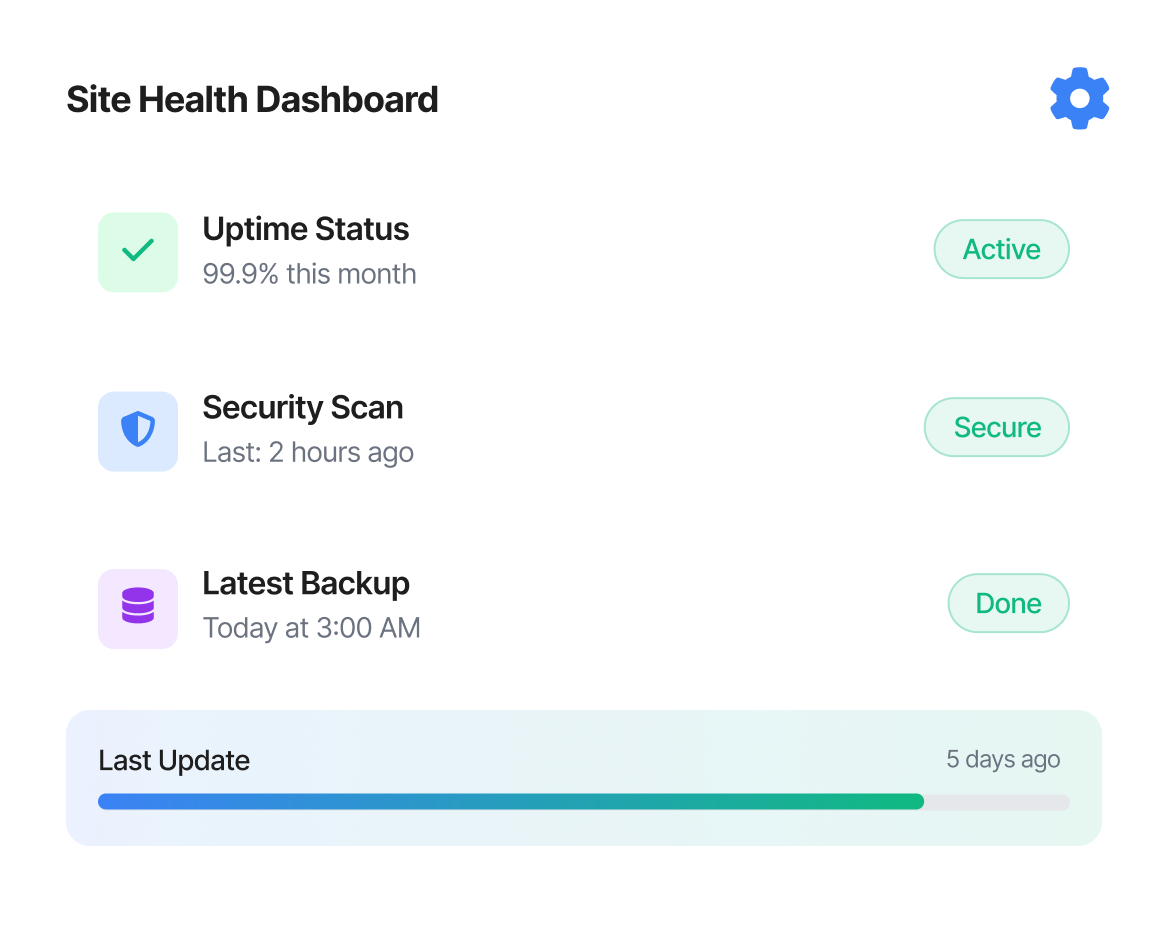The width and height of the screenshot is (1168, 932).
Task: Click the Done status badge
Action: pos(1008,603)
